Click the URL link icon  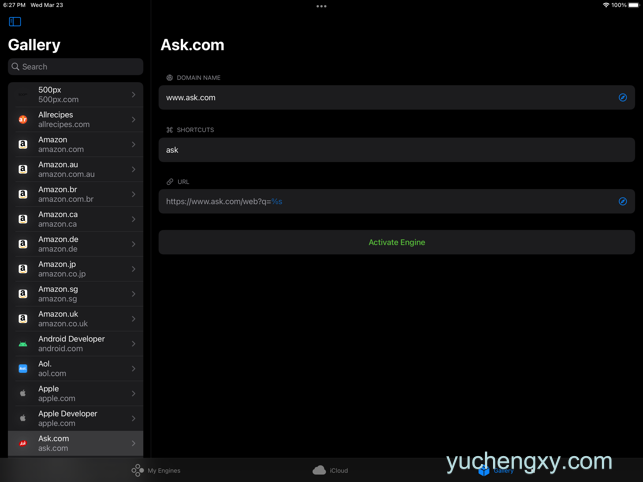click(x=170, y=182)
